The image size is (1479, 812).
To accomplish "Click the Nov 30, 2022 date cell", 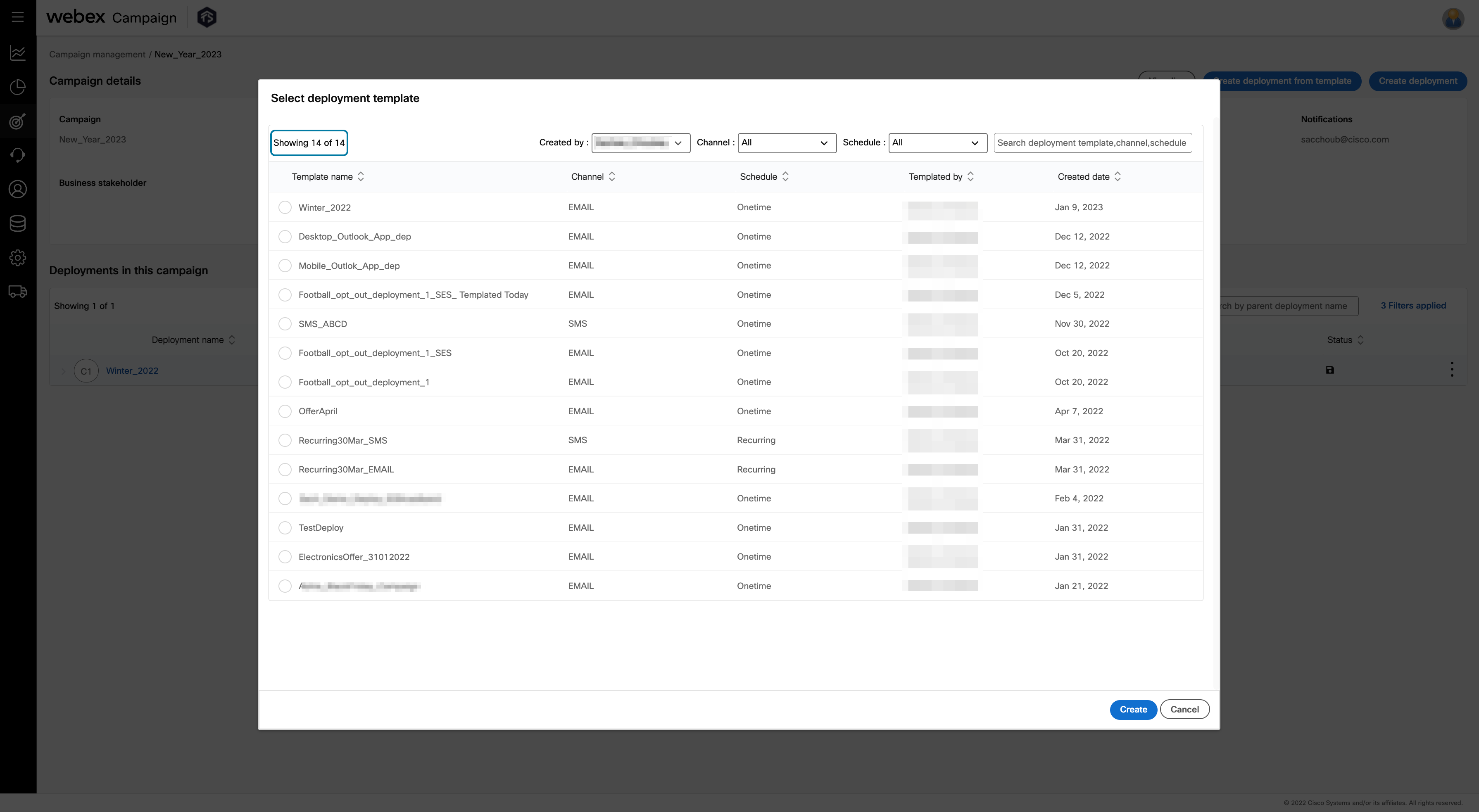I will [x=1082, y=324].
